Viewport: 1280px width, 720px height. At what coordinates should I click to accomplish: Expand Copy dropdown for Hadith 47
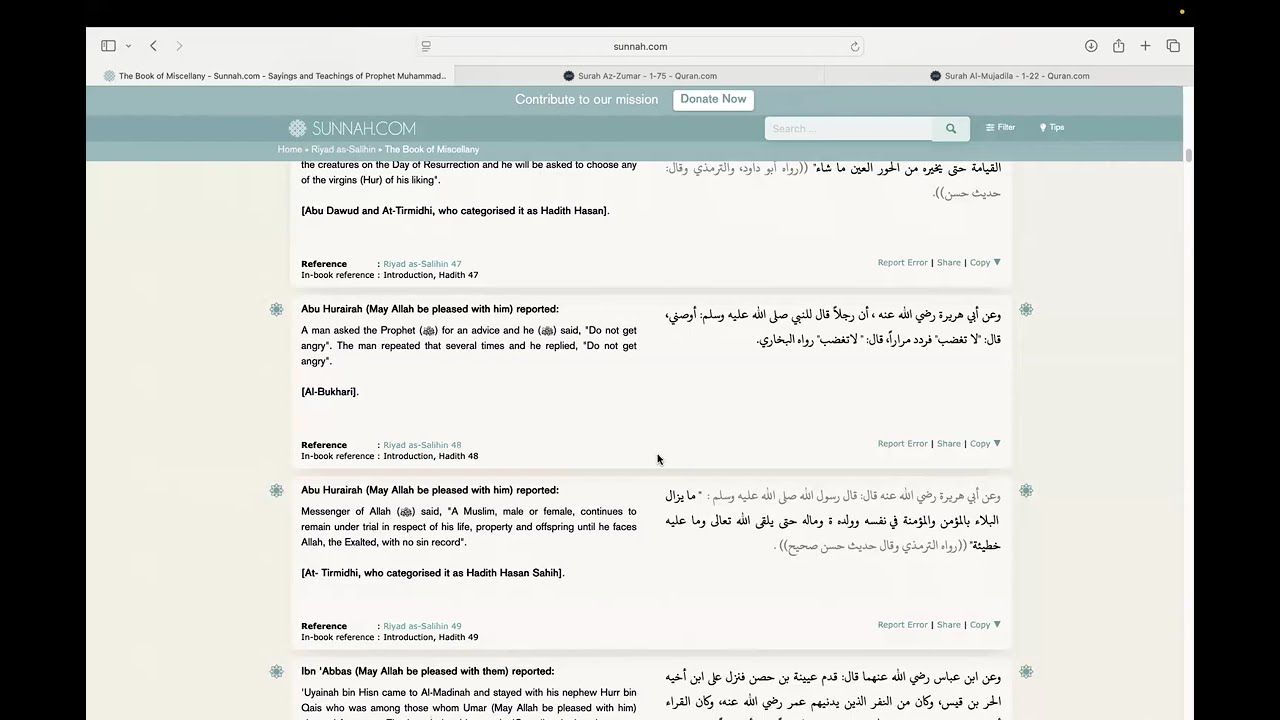(x=985, y=263)
